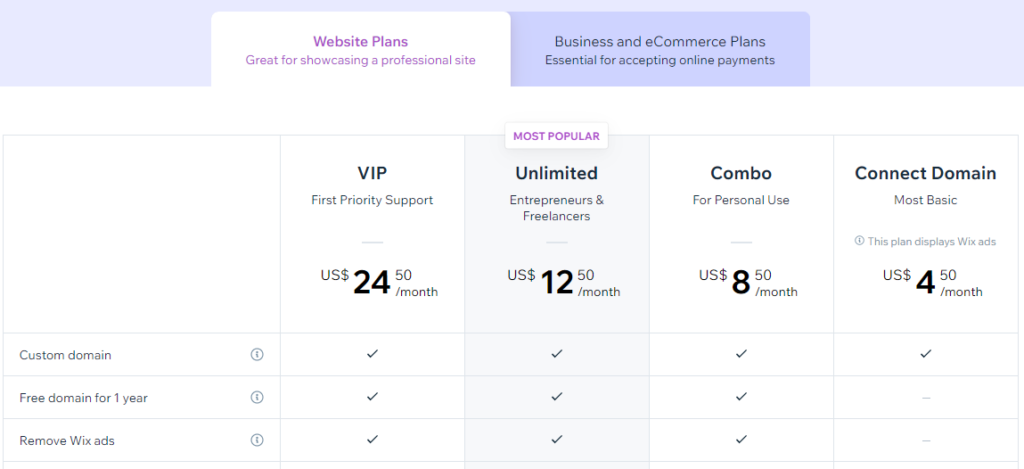This screenshot has height=469, width=1024.
Task: Choose the Combo plan heading
Action: point(741,173)
